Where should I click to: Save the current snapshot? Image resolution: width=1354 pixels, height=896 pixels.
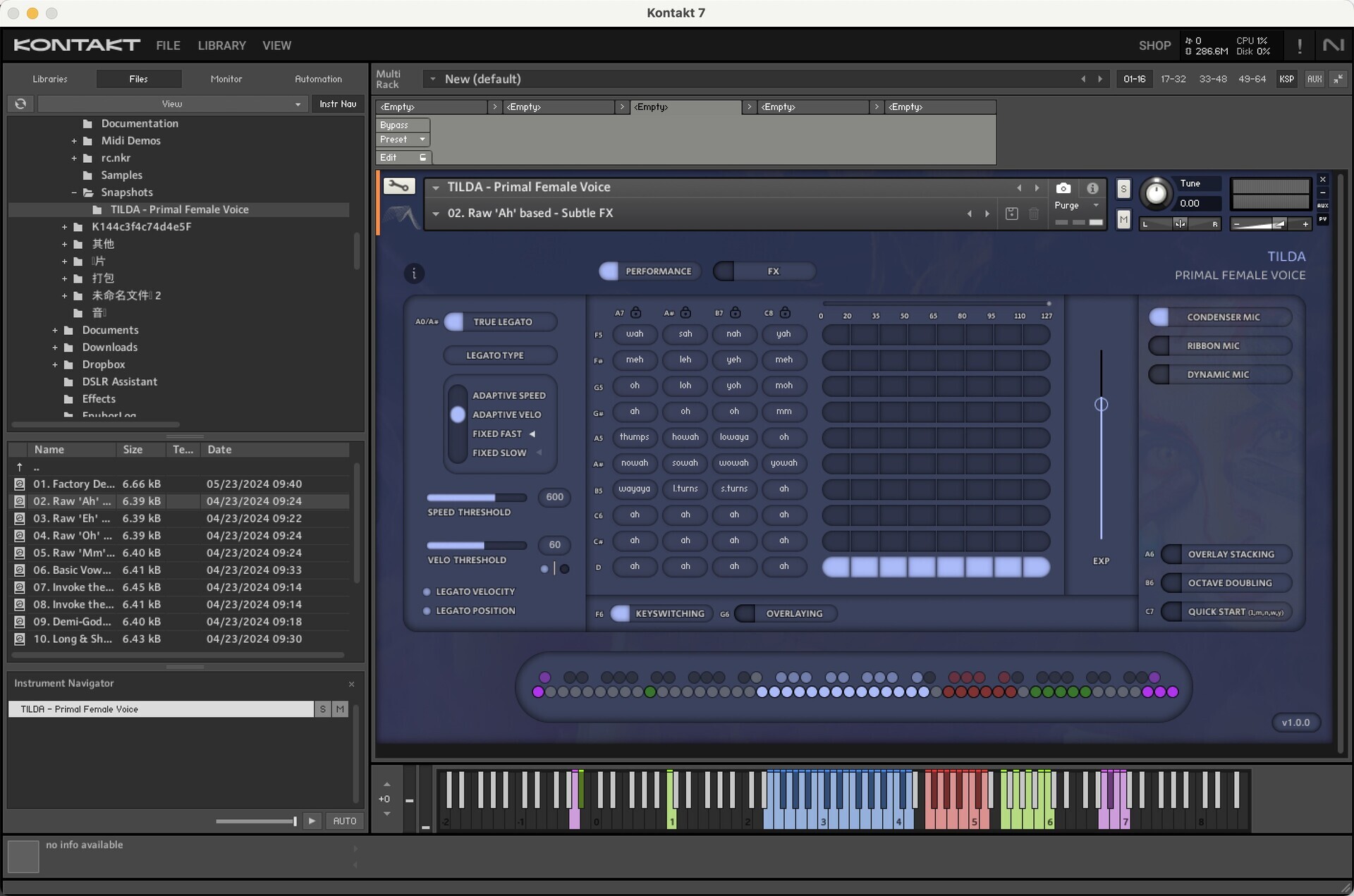[1011, 214]
